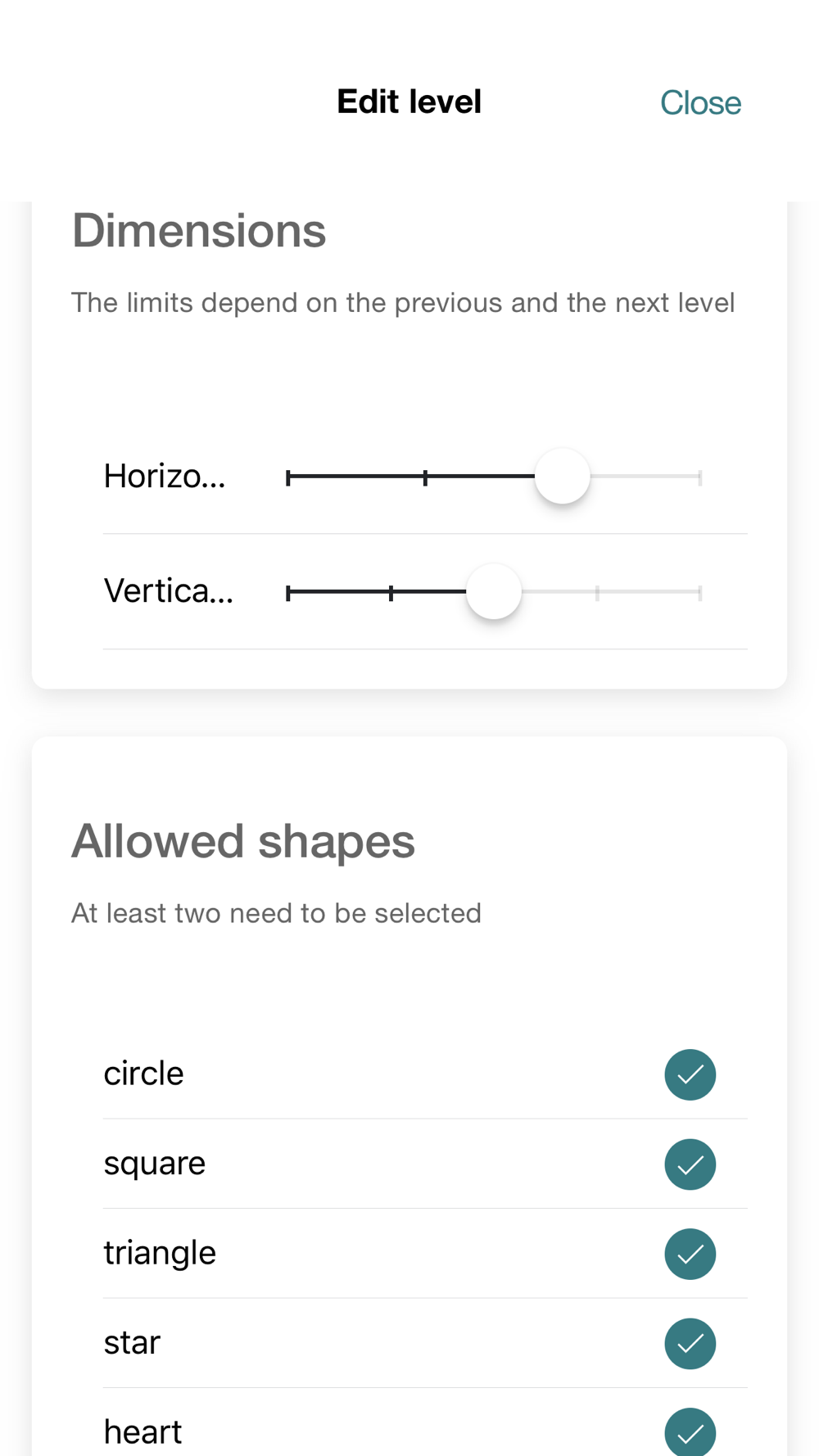Viewport: 819px width, 1456px height.
Task: Tap the truncated Horizontal slider label
Action: [165, 477]
